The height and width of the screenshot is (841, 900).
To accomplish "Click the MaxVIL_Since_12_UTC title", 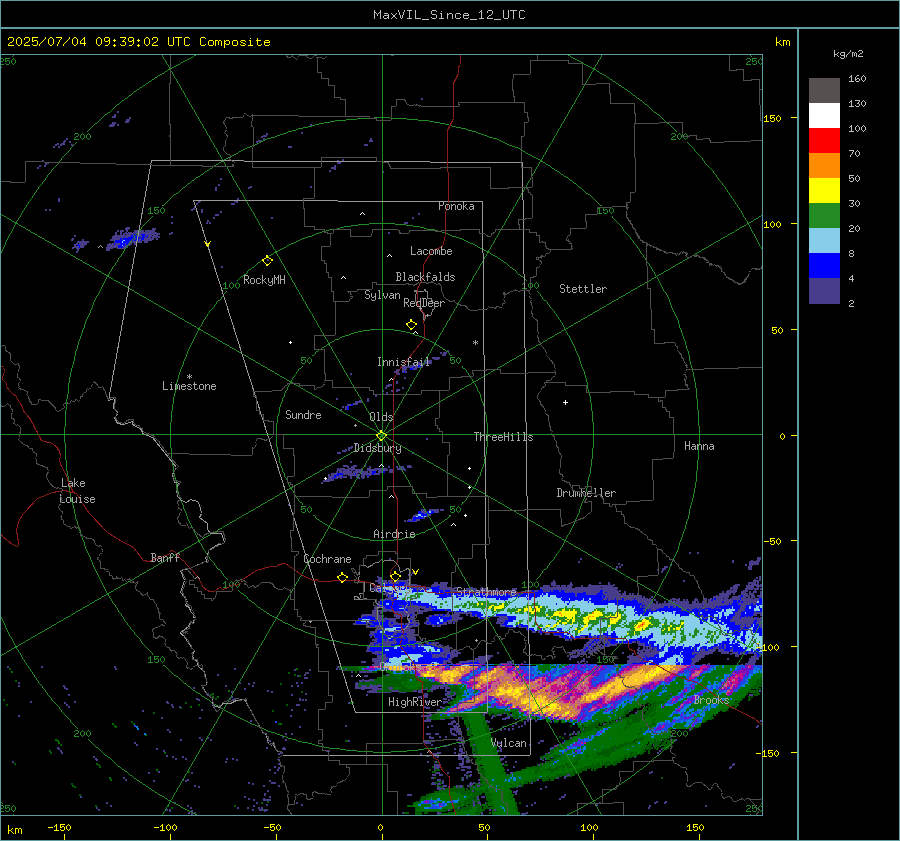I will point(449,15).
